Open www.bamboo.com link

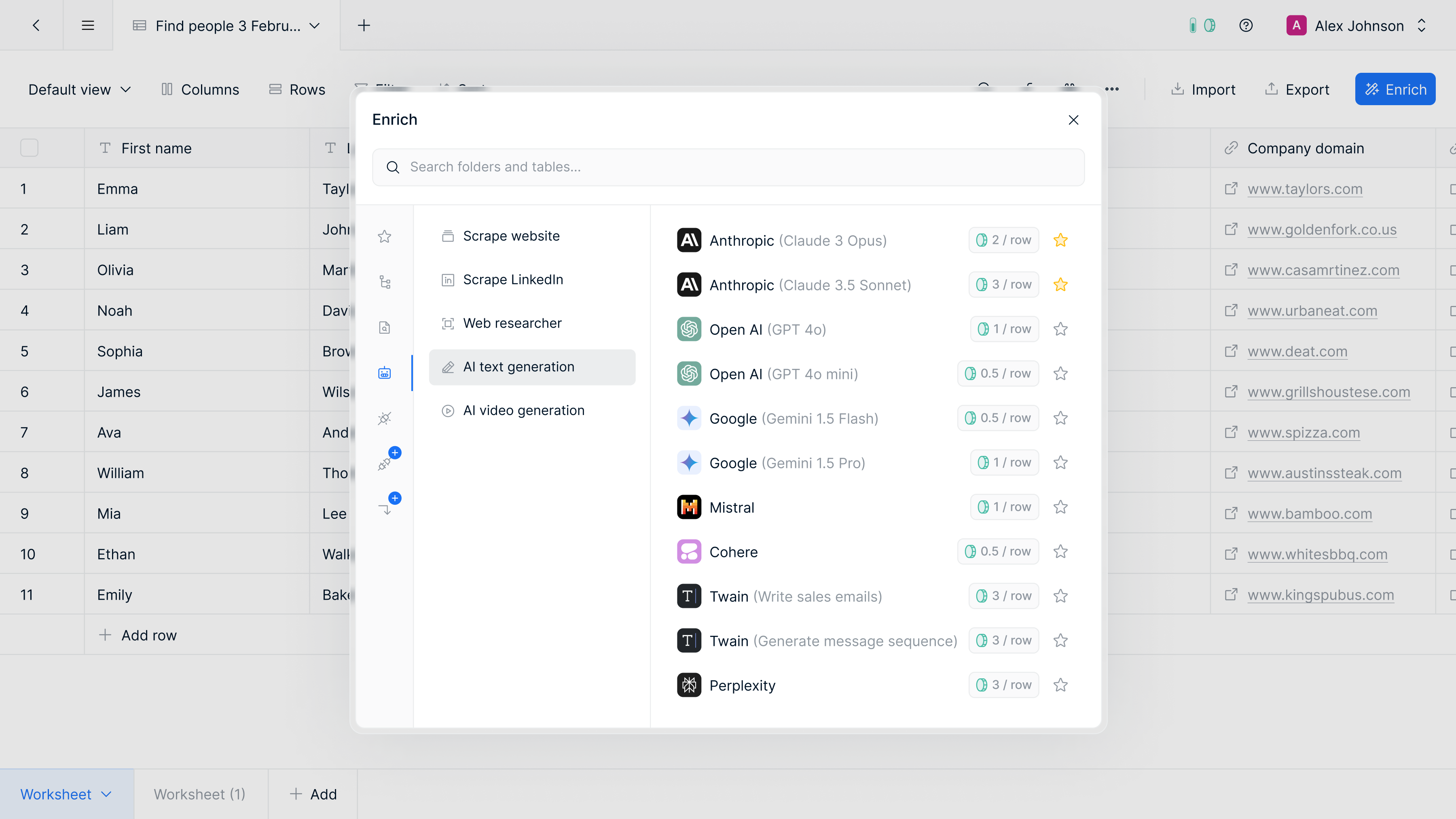(1310, 514)
